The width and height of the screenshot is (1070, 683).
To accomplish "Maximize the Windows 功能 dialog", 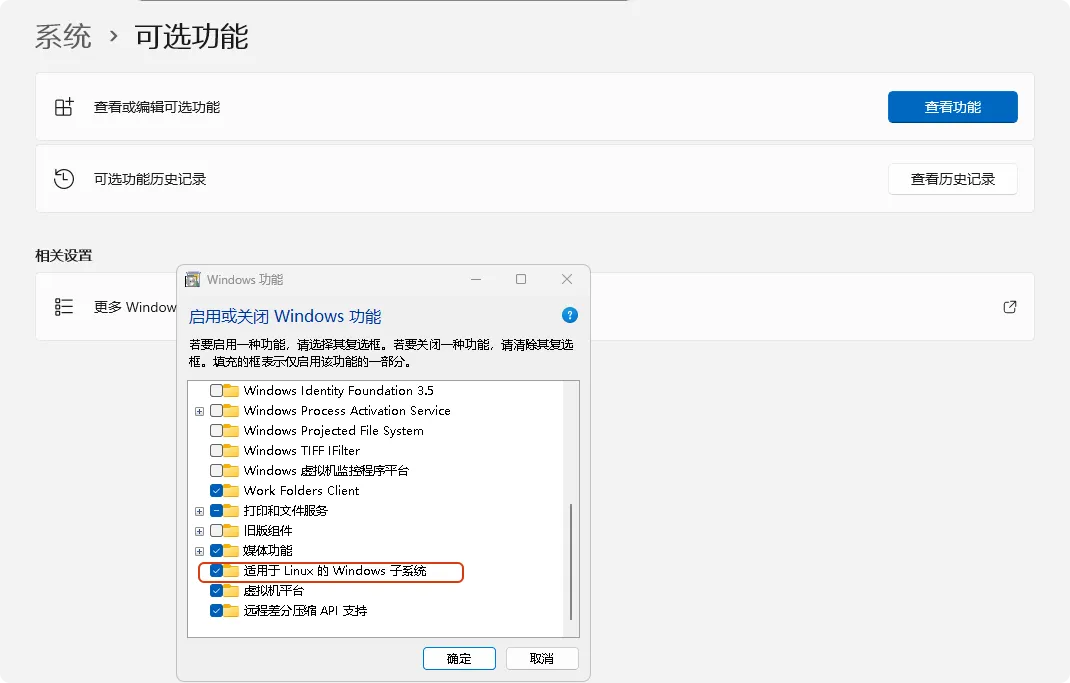I will tap(521, 280).
